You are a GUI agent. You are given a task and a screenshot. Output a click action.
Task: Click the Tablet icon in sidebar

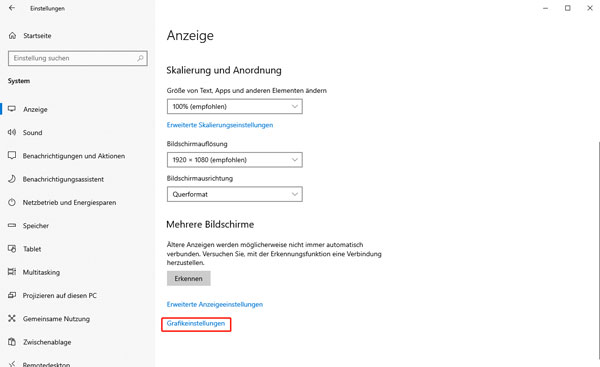click(x=12, y=249)
